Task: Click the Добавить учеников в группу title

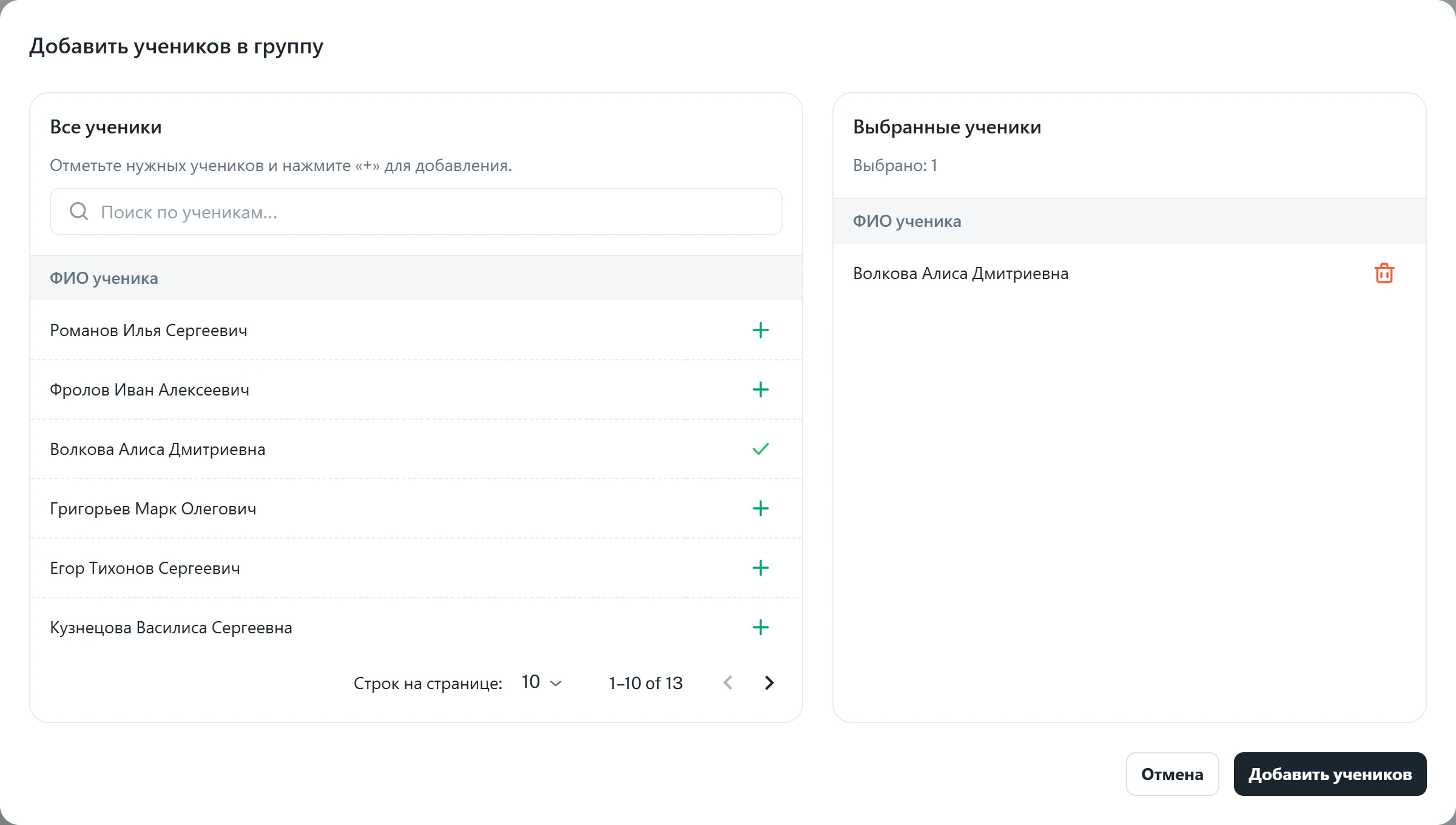Action: (x=177, y=46)
